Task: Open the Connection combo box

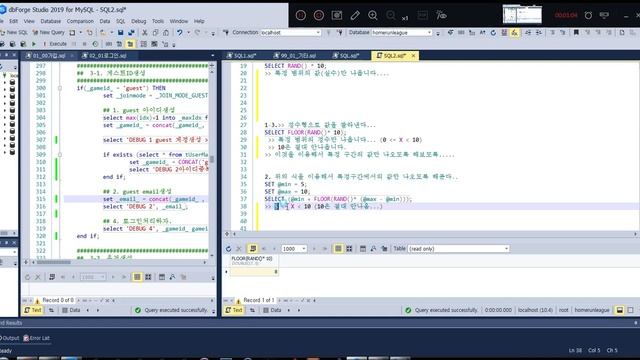Action: pyautogui.click(x=291, y=32)
